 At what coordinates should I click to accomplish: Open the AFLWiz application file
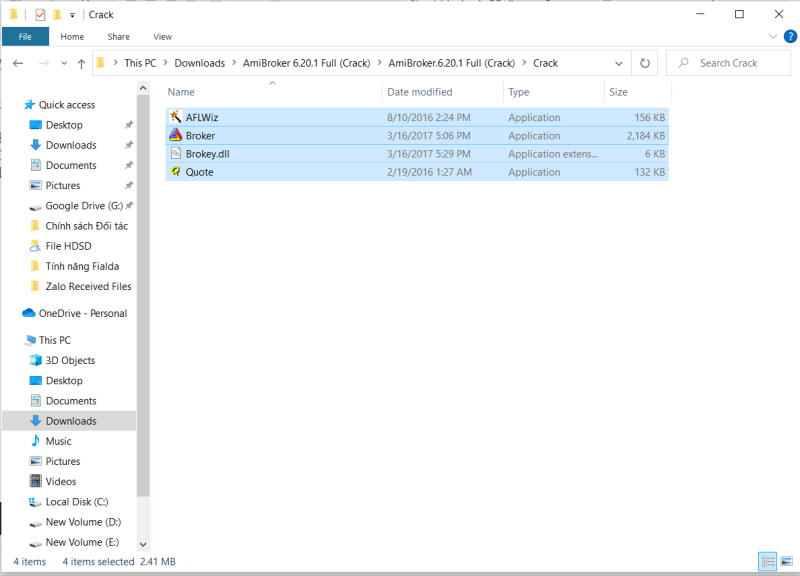[x=201, y=118]
